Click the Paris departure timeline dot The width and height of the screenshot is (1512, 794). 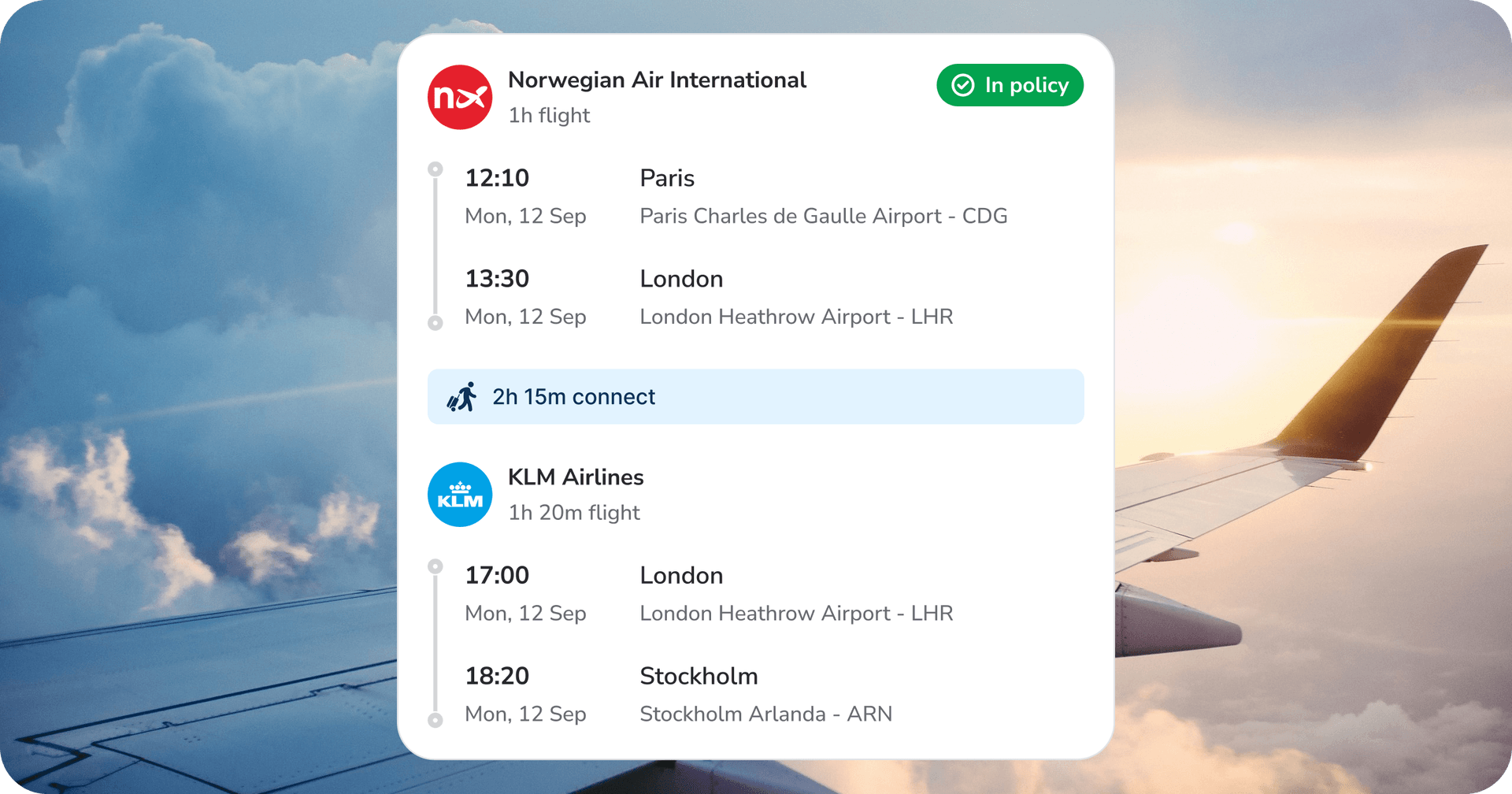tap(435, 169)
